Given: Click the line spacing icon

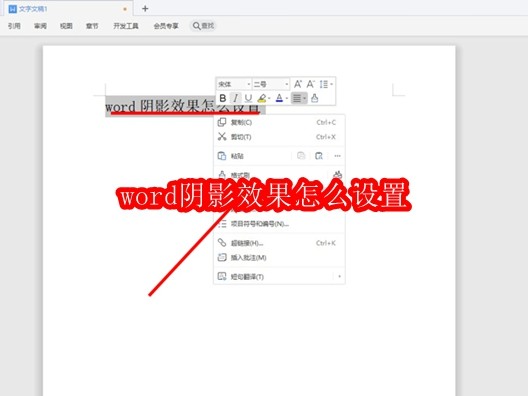Looking at the screenshot, I should (x=324, y=84).
